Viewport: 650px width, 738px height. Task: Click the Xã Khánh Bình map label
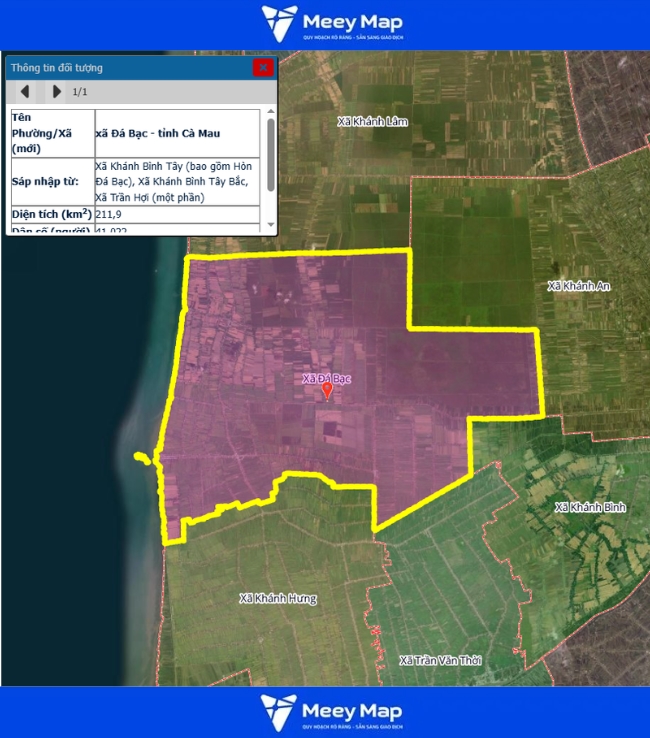589,507
